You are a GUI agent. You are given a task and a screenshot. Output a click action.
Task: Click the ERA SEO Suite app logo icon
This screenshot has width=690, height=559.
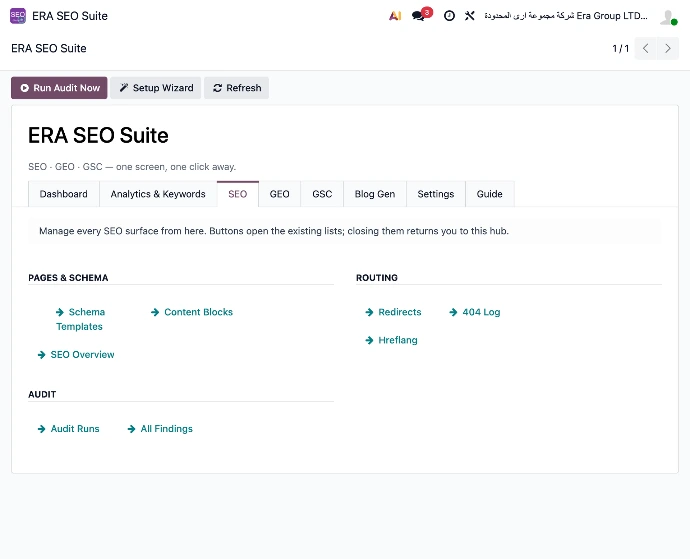[18, 16]
